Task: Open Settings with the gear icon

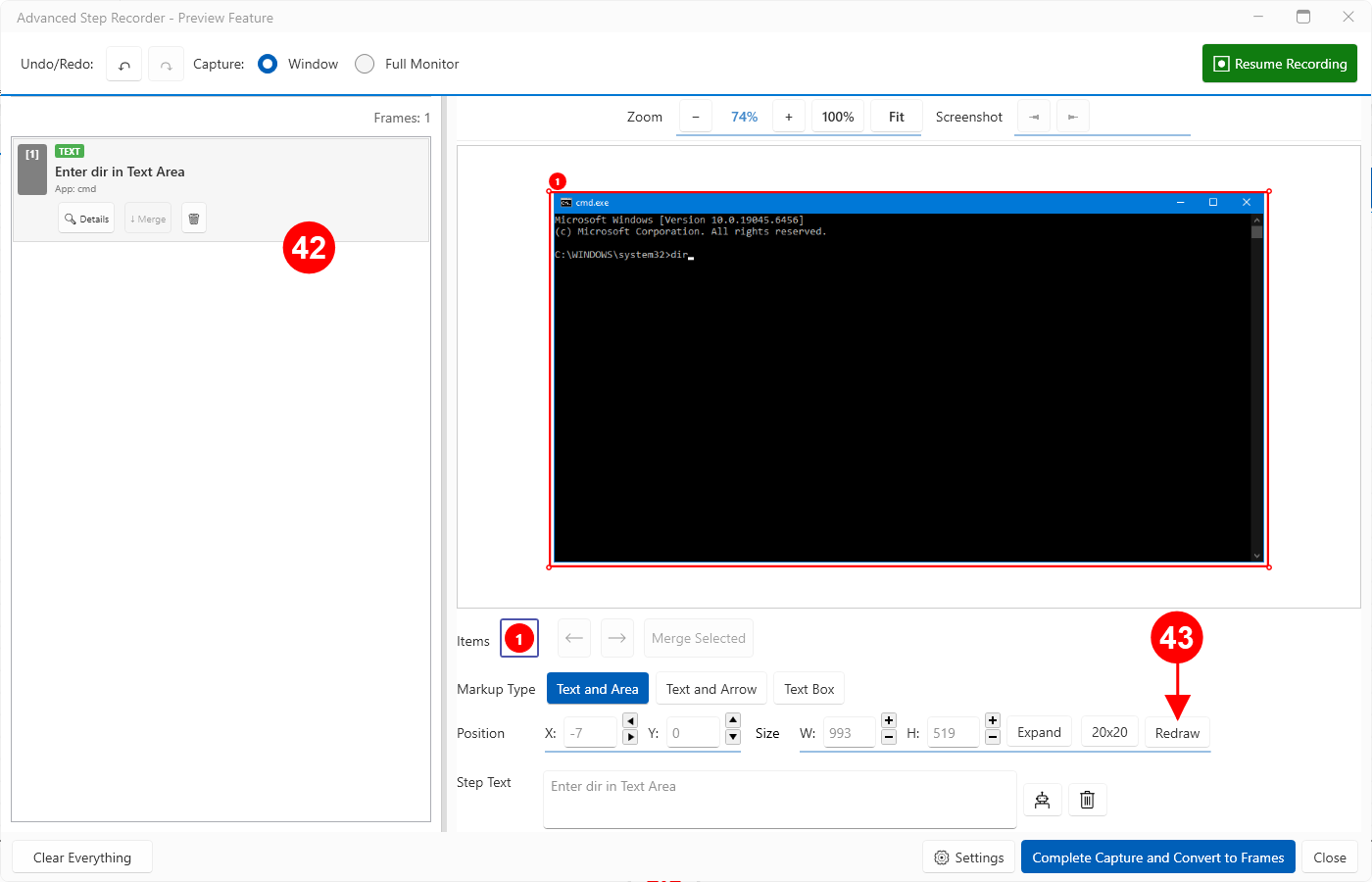Action: tap(969, 857)
